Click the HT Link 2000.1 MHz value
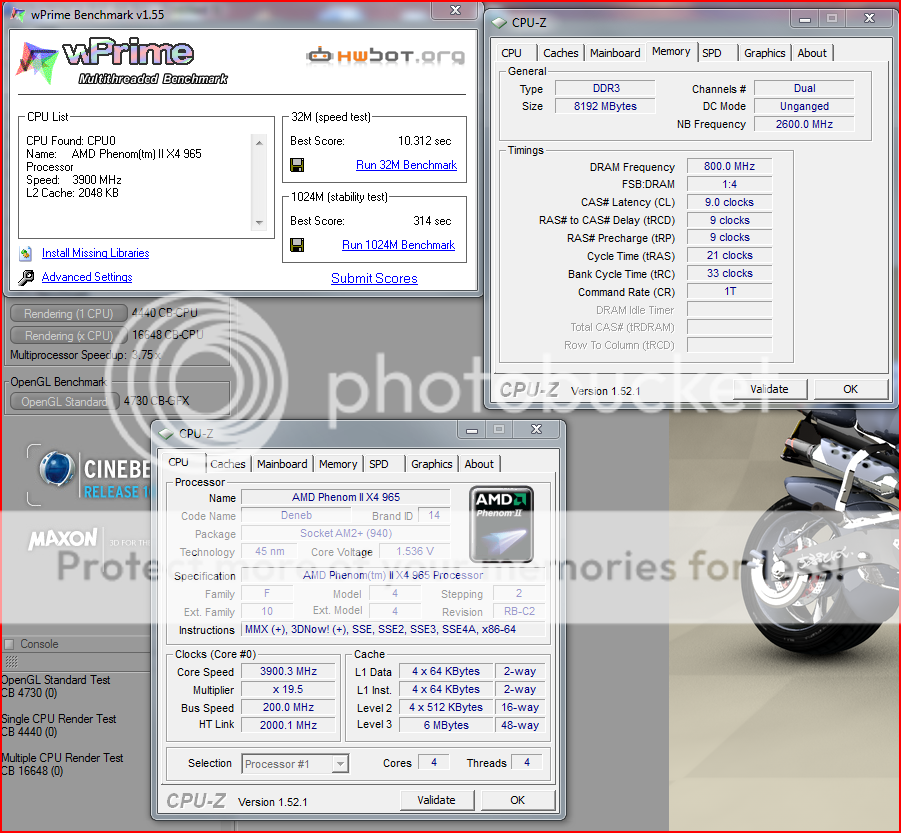This screenshot has width=901, height=833. 288,725
